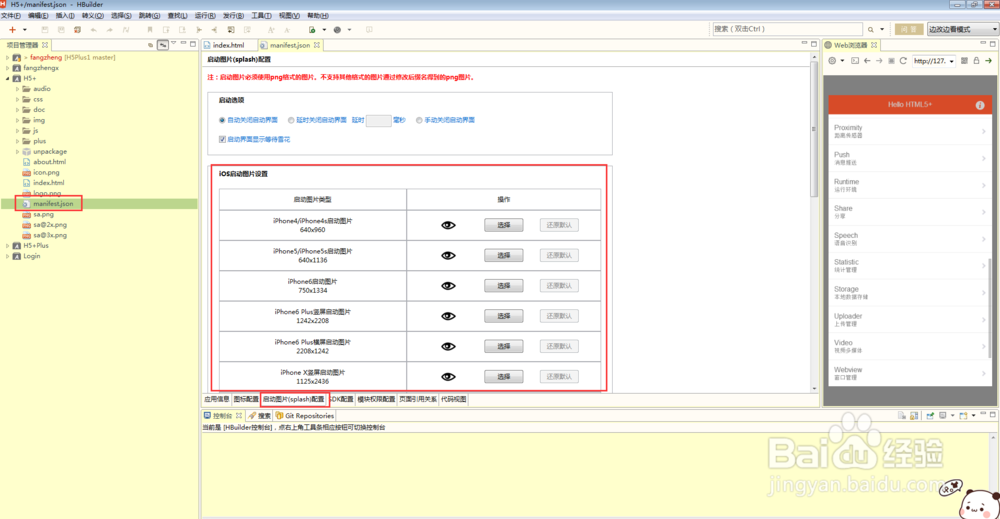The image size is (1000, 519).
Task: Preview iPhone4/iPhone4s splash image via eye icon
Action: coord(448,225)
